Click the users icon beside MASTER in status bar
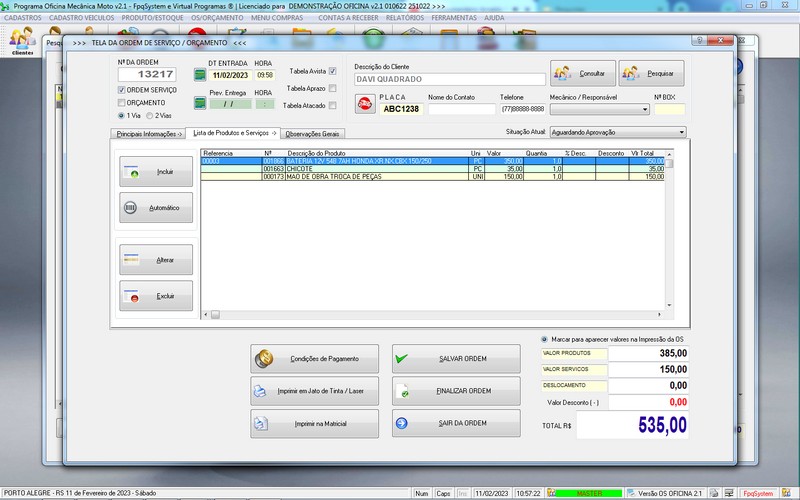The width and height of the screenshot is (800, 500). point(551,493)
